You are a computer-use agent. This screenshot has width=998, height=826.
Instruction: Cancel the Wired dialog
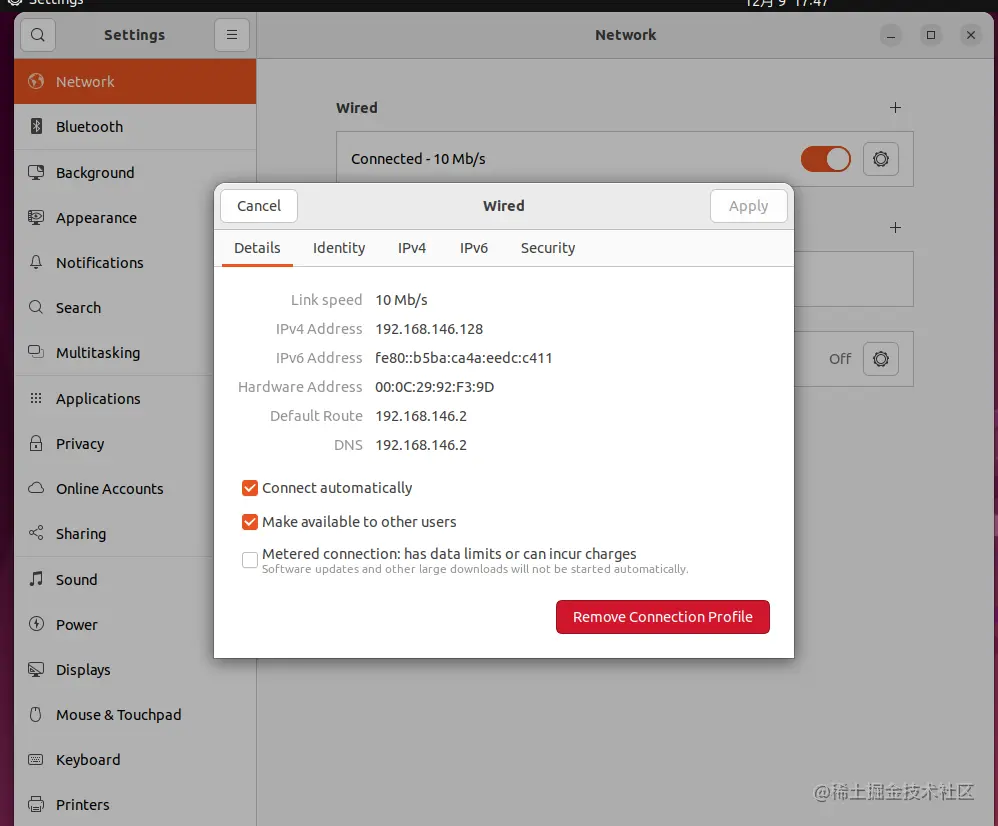[x=259, y=206]
